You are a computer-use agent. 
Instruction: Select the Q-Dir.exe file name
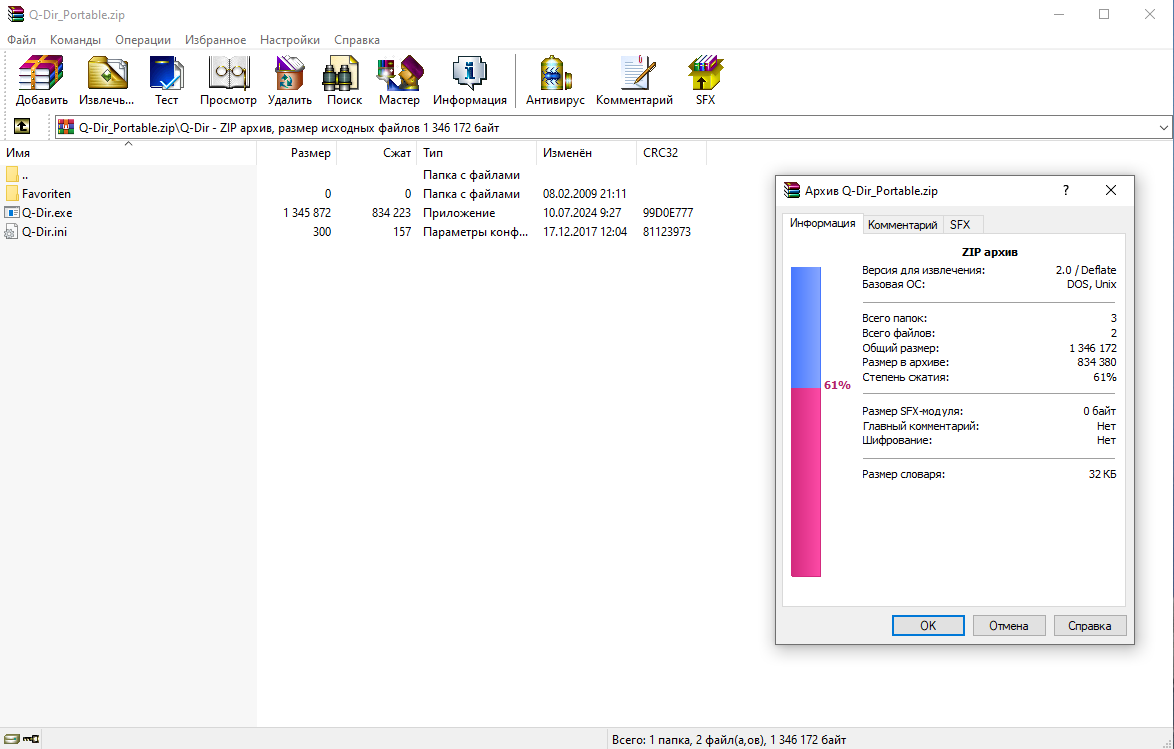46,213
